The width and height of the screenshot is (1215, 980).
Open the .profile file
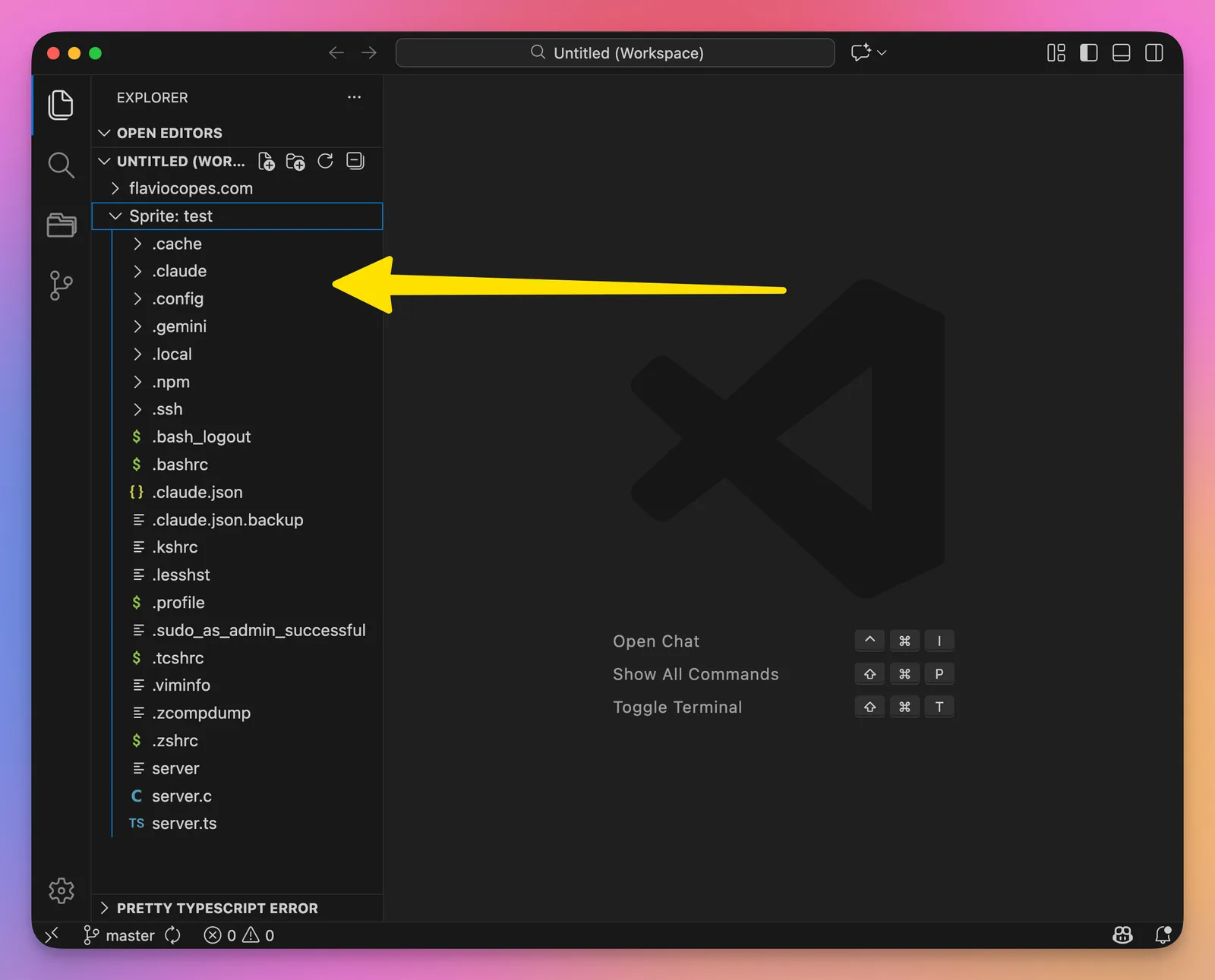click(237, 603)
